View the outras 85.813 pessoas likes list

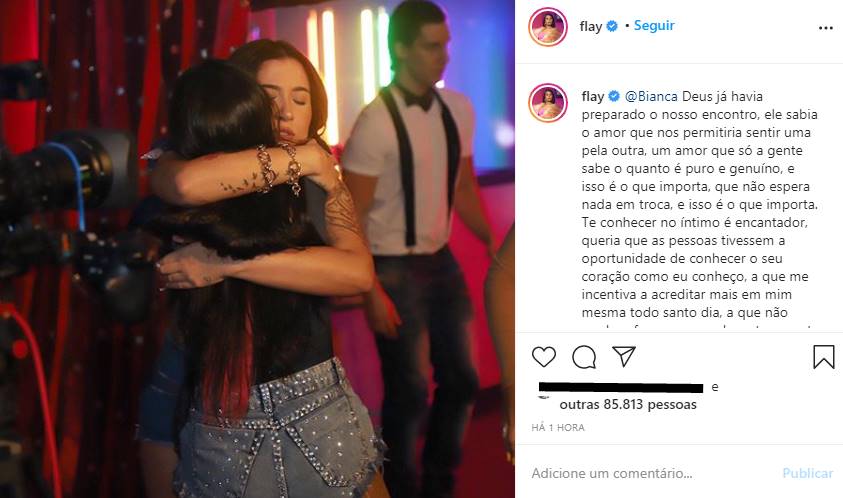pyautogui.click(x=628, y=404)
